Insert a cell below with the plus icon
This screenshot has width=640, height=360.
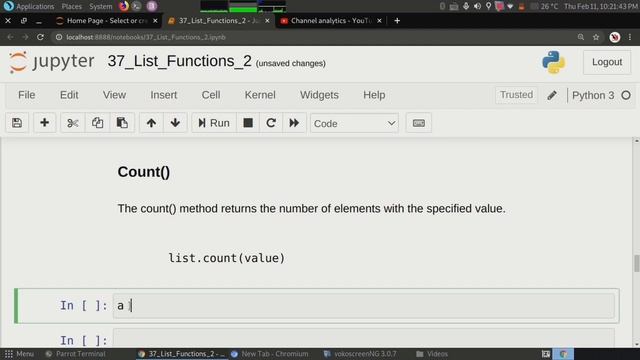(44, 123)
